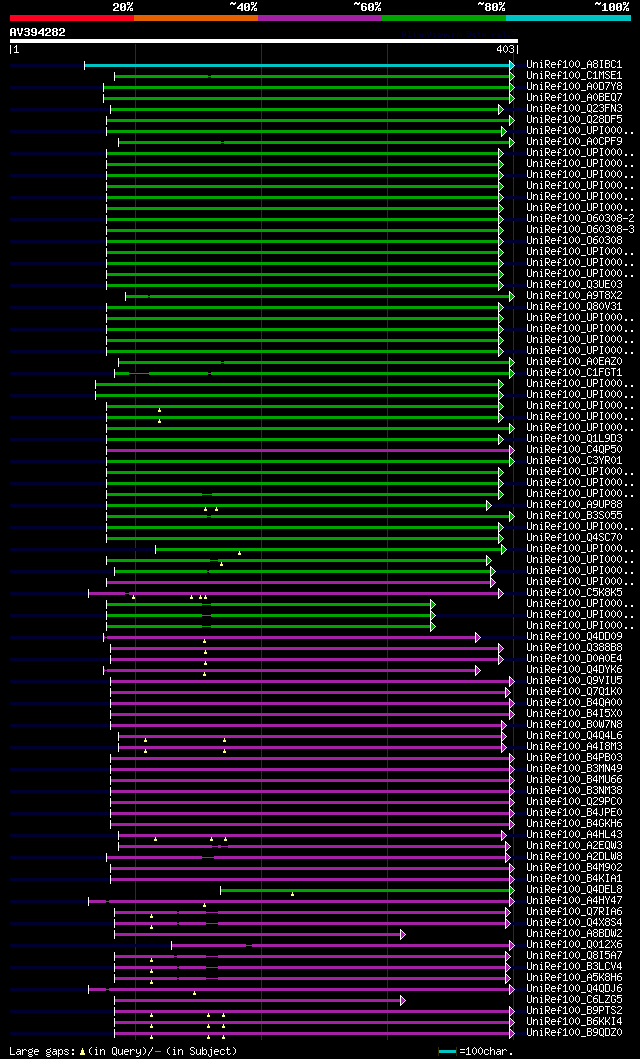Select hit label UniRef100_Q012X6

(575, 945)
